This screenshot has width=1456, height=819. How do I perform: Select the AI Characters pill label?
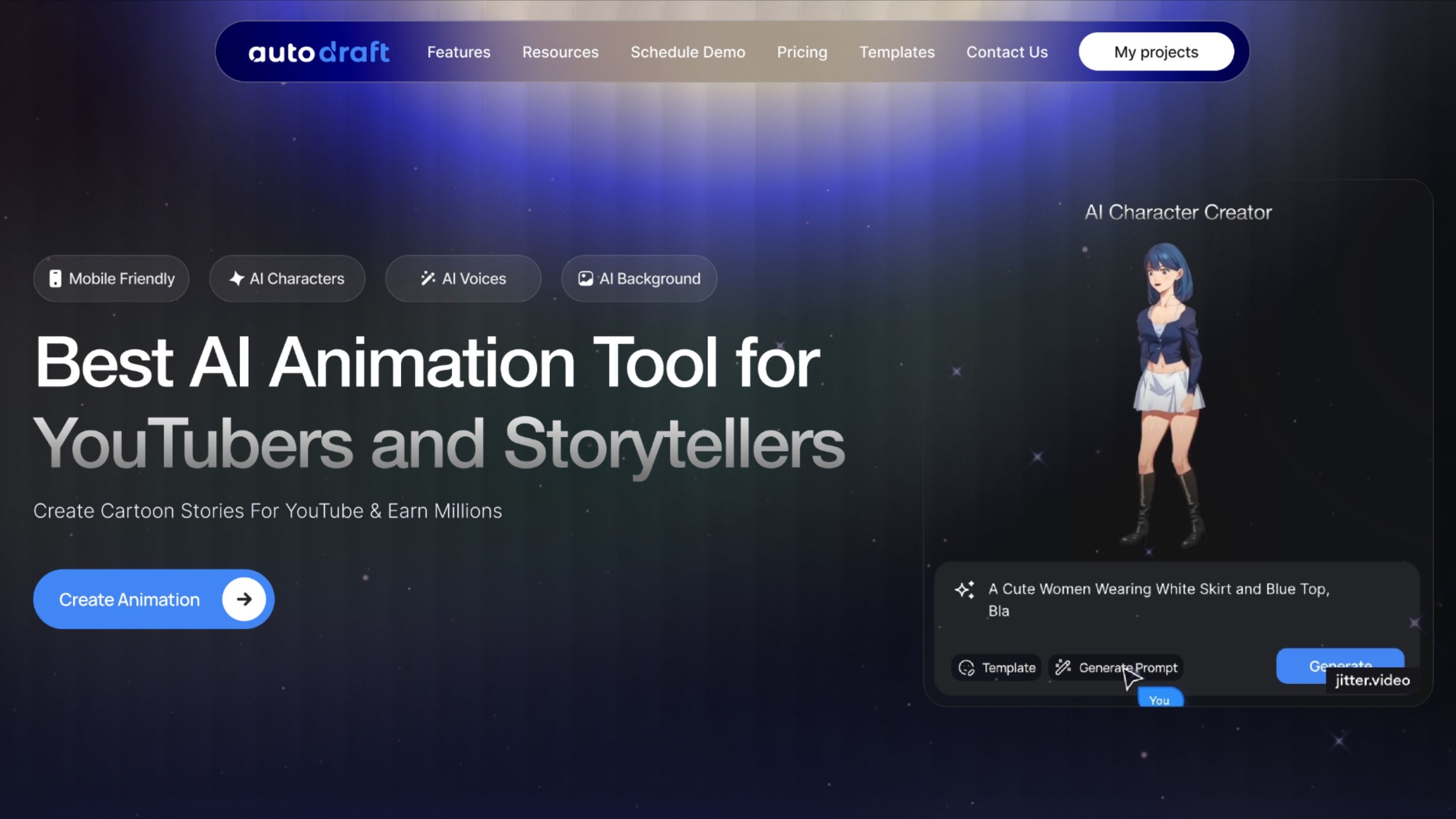coord(297,278)
